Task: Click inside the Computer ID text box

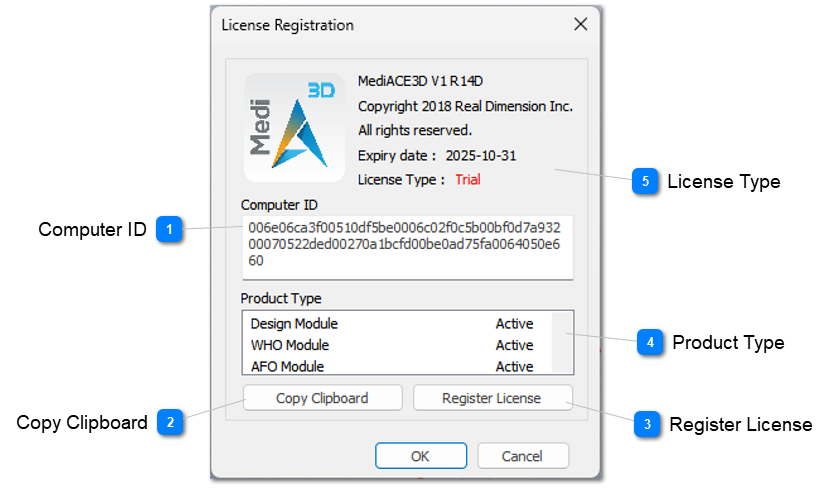Action: [x=405, y=246]
